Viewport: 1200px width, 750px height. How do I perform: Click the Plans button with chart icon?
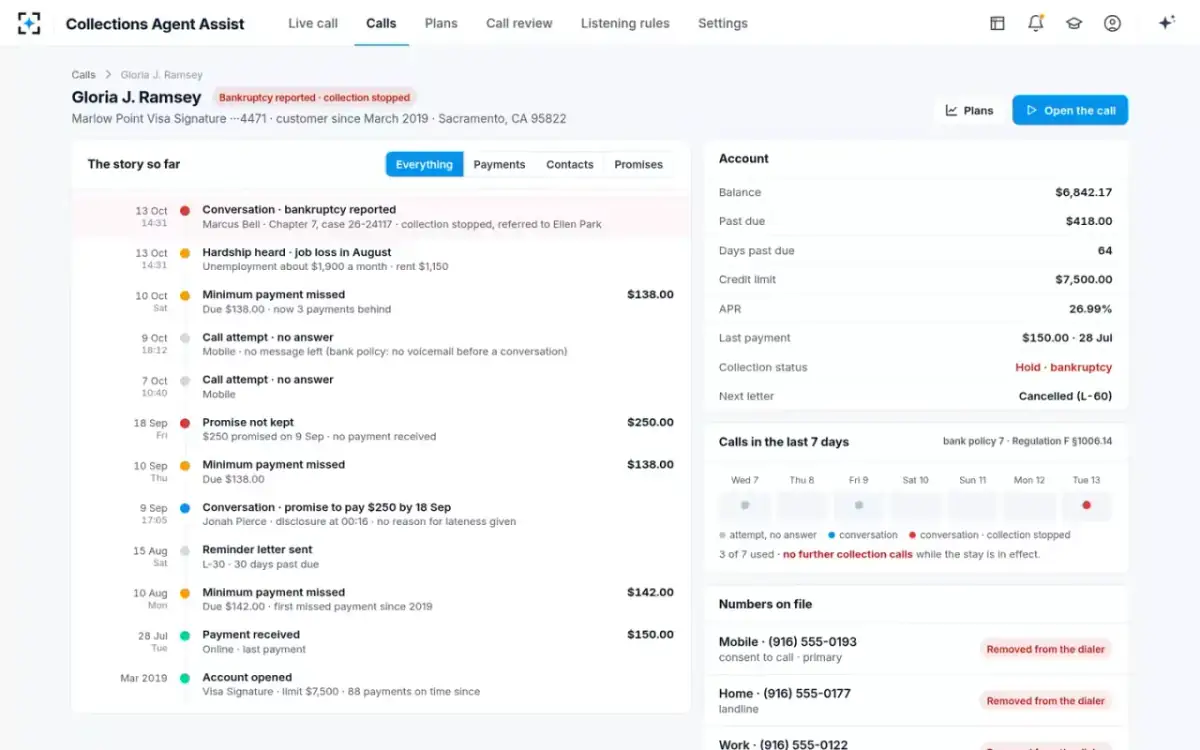[x=969, y=110]
